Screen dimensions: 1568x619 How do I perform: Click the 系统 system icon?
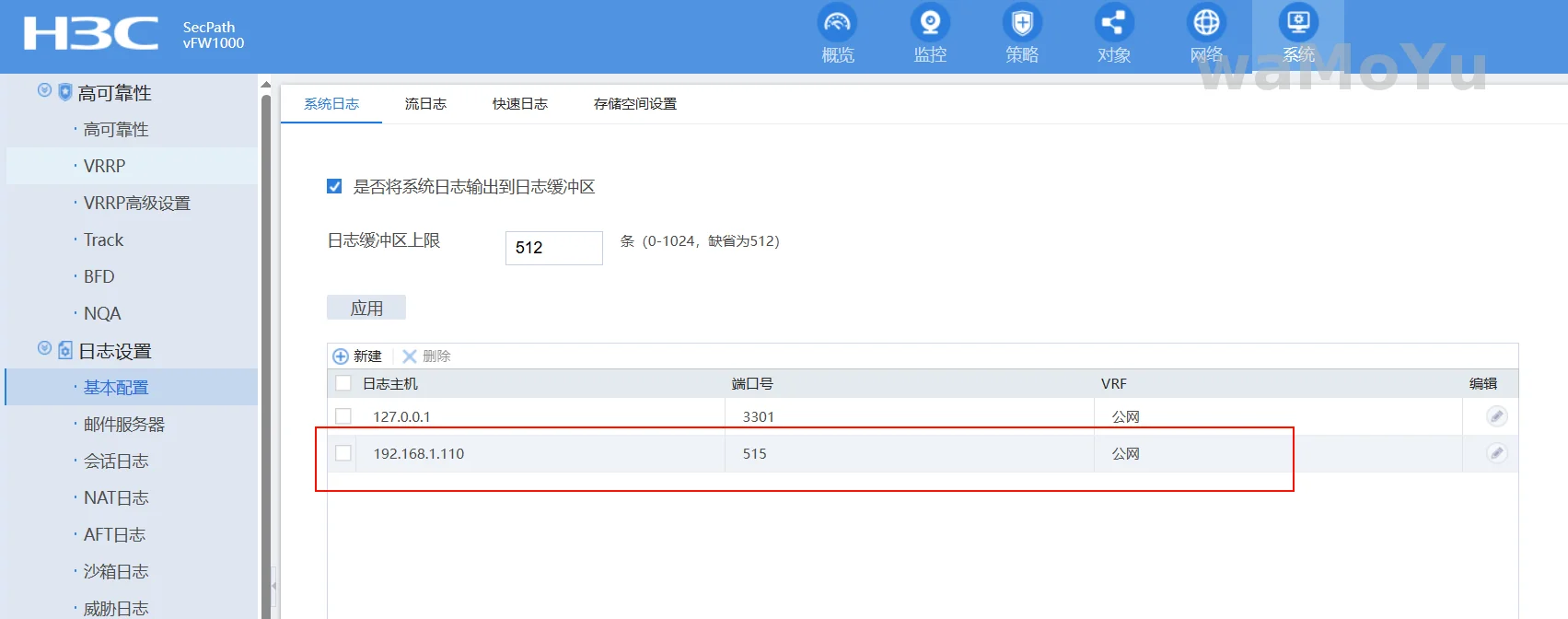tap(1298, 23)
